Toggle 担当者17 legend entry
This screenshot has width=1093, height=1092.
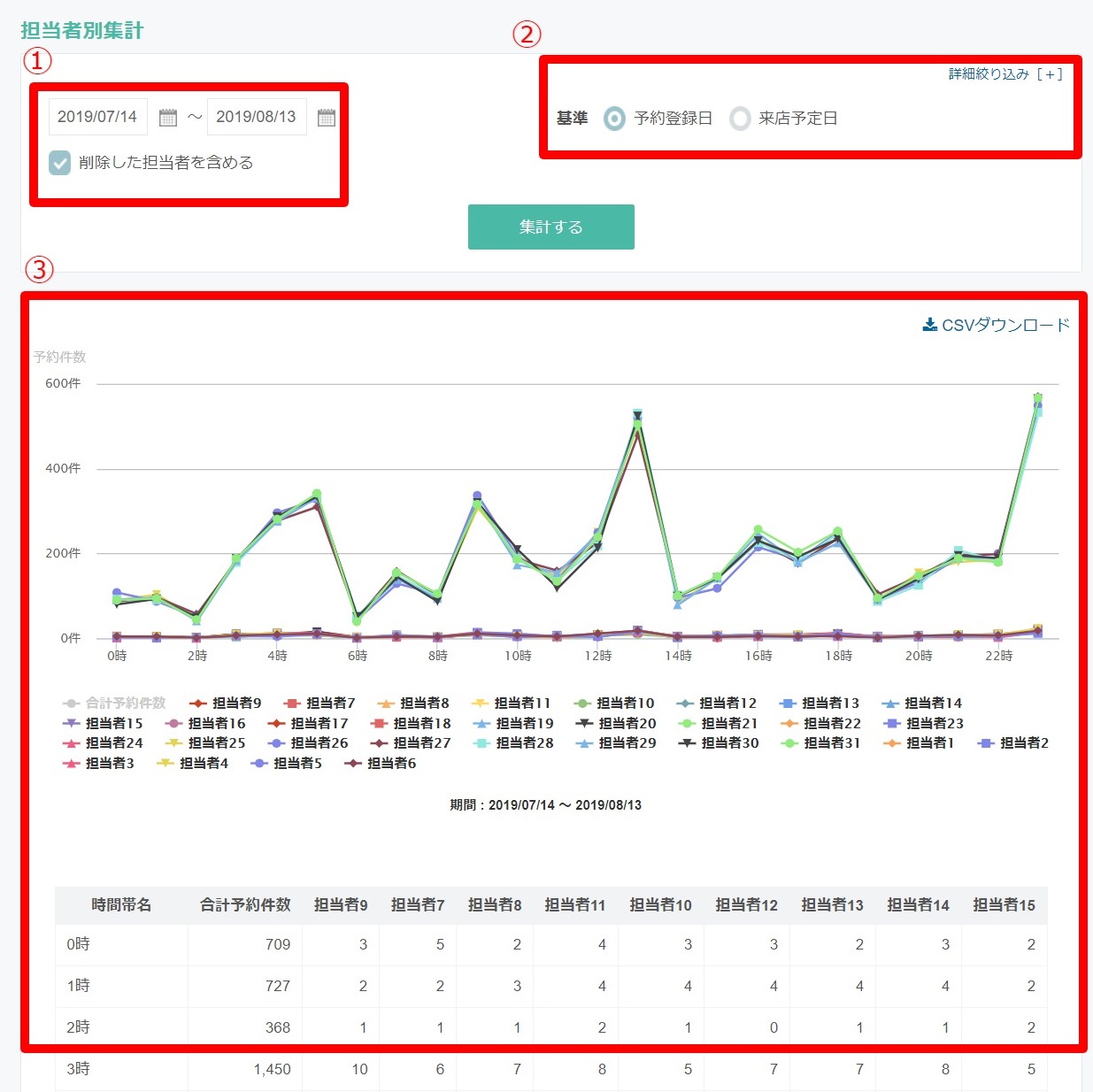tap(308, 723)
